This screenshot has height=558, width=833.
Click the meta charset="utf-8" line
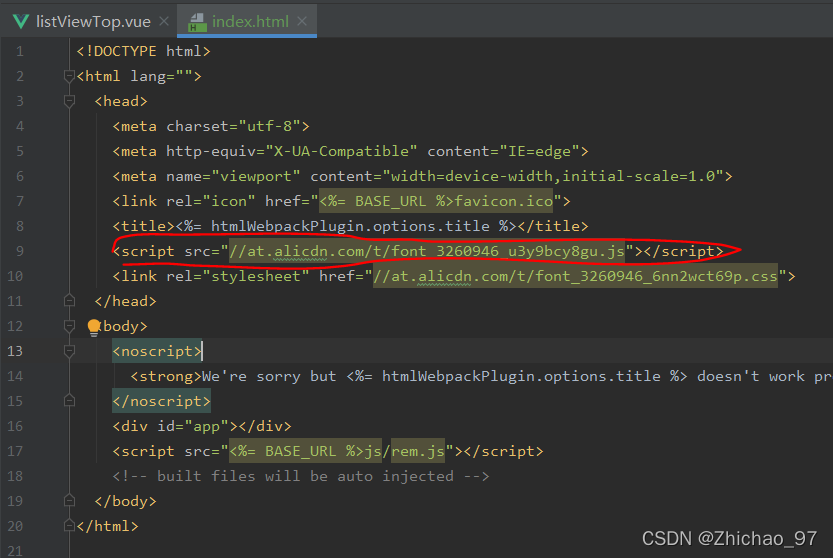click(x=211, y=126)
